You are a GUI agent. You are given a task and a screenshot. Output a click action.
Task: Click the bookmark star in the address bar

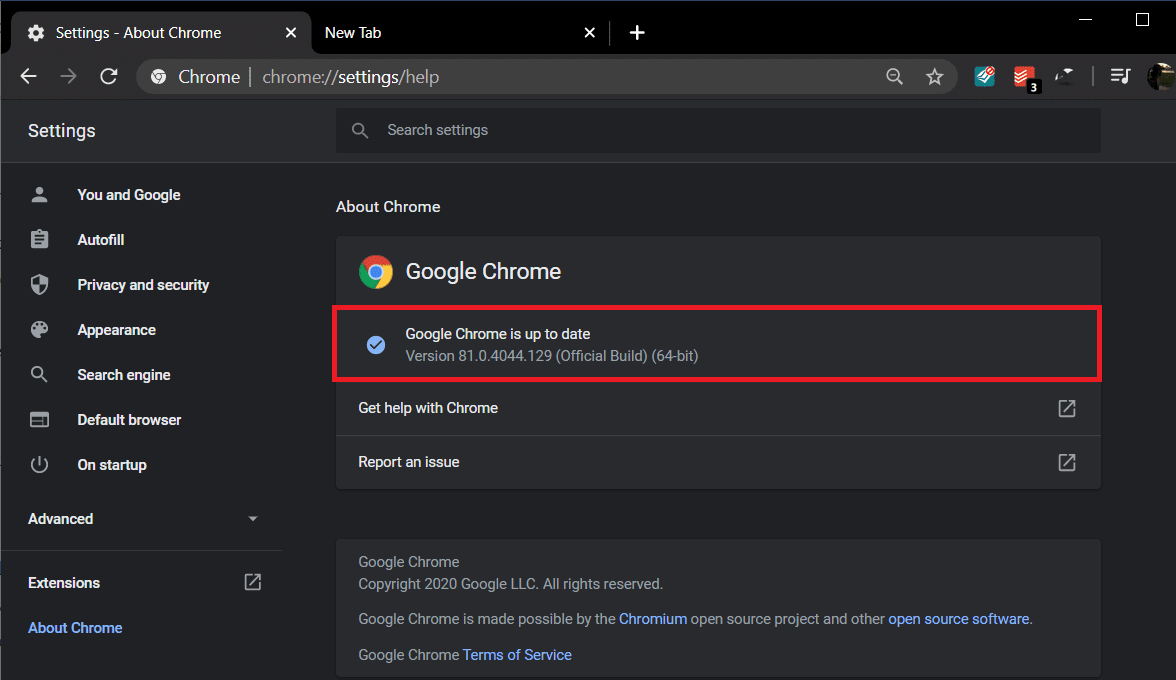tap(934, 76)
